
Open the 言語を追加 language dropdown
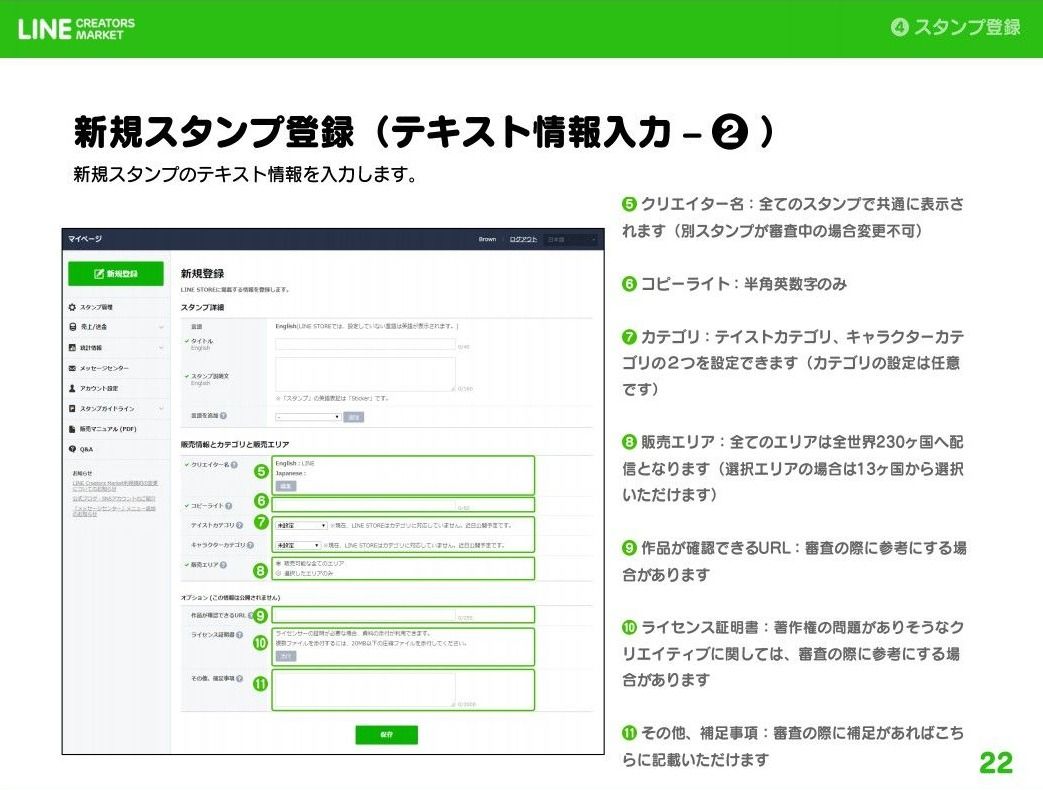(308, 417)
